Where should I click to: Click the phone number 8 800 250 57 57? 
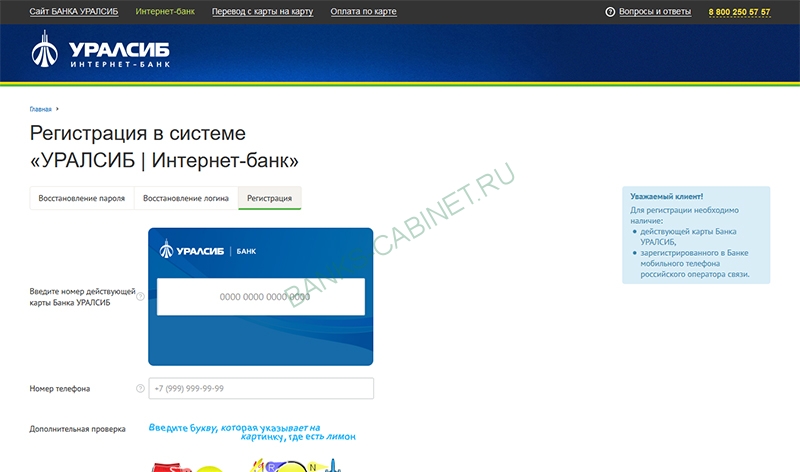coord(739,12)
